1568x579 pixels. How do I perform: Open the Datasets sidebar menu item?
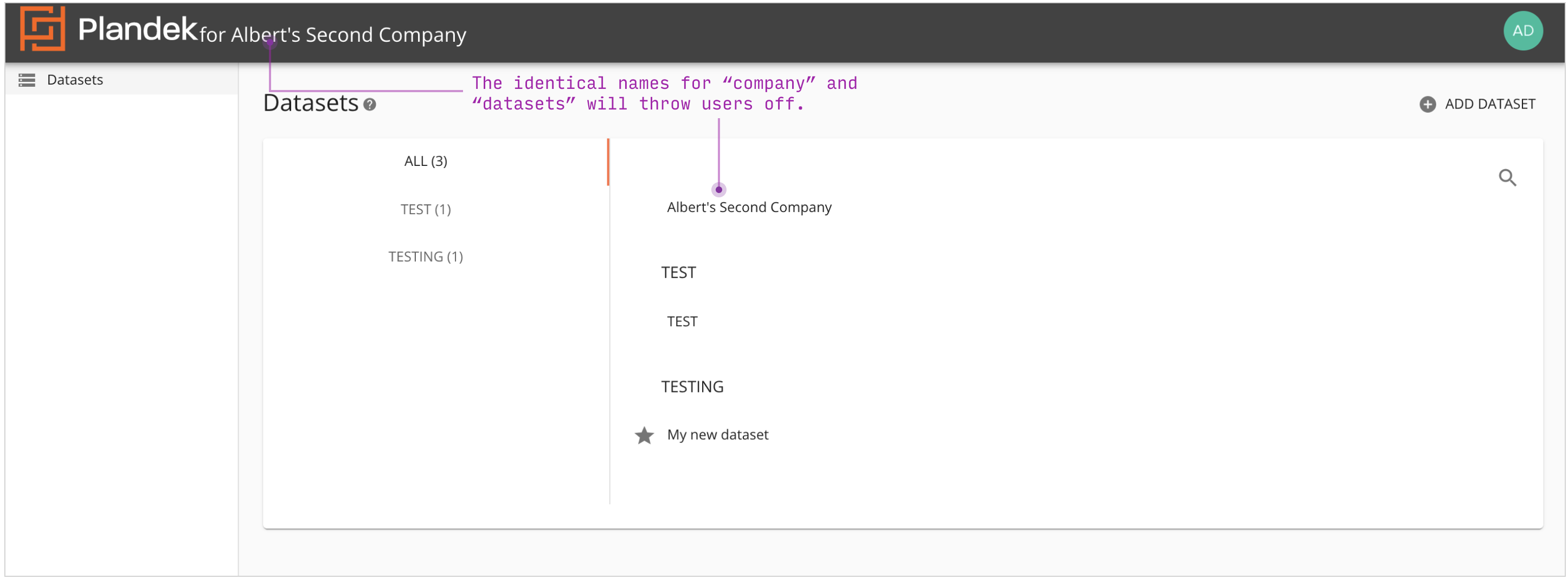[75, 80]
